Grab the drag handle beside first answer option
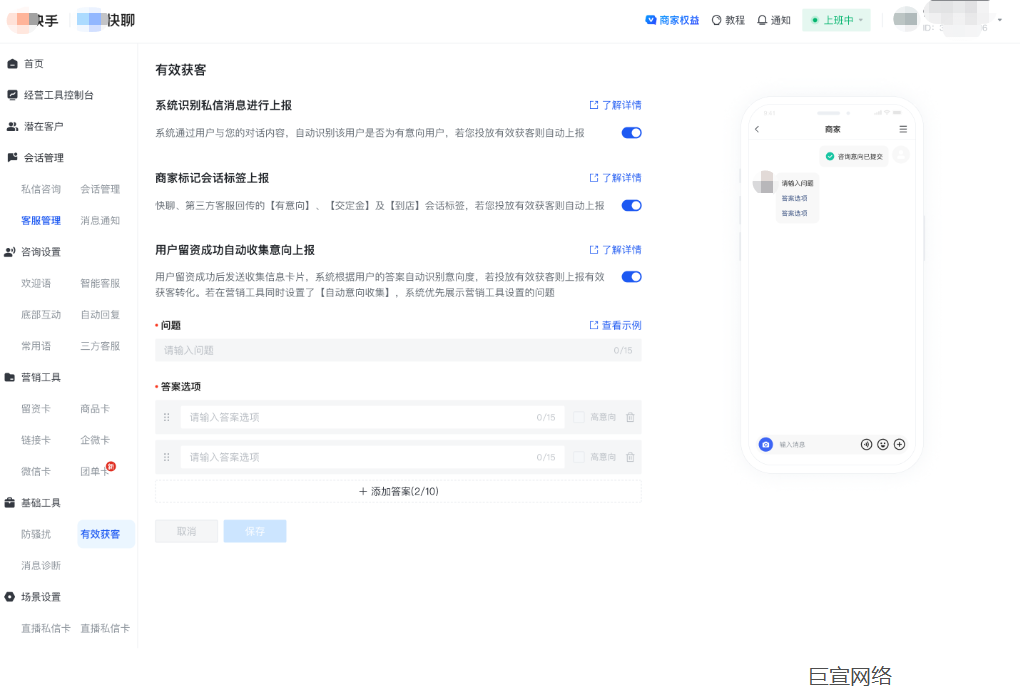The width and height of the screenshot is (1020, 700). click(166, 417)
